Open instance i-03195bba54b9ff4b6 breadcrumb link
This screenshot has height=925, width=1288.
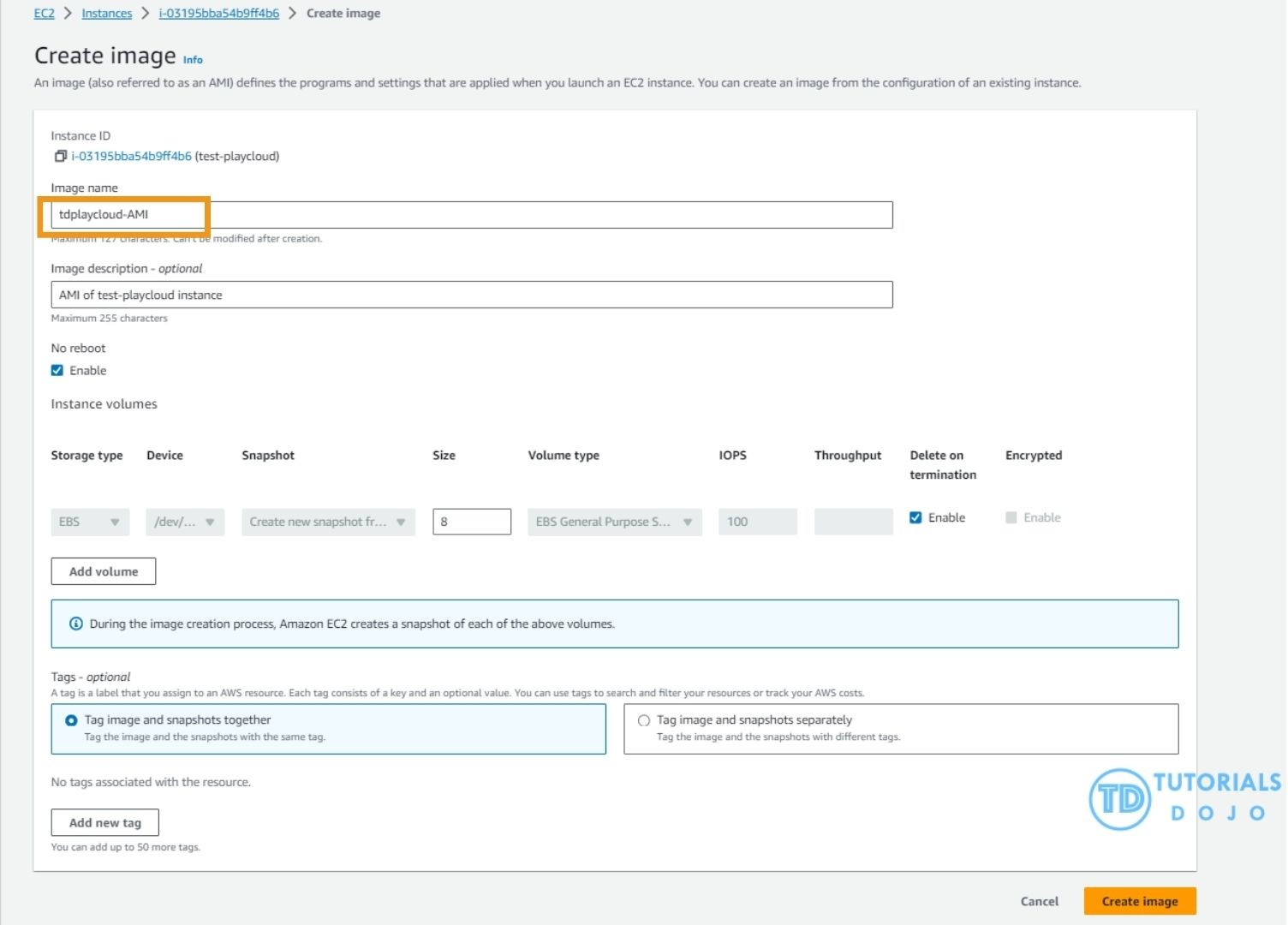pos(219,14)
